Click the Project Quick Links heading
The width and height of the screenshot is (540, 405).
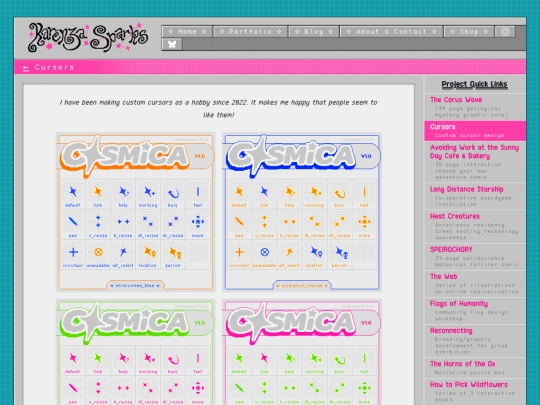pyautogui.click(x=474, y=84)
